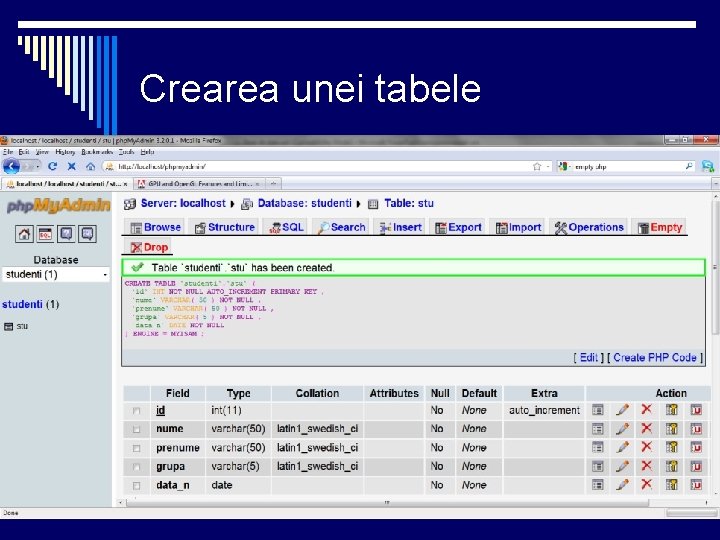Set primary key on nume field
The width and height of the screenshot is (720, 540).
pyautogui.click(x=671, y=429)
